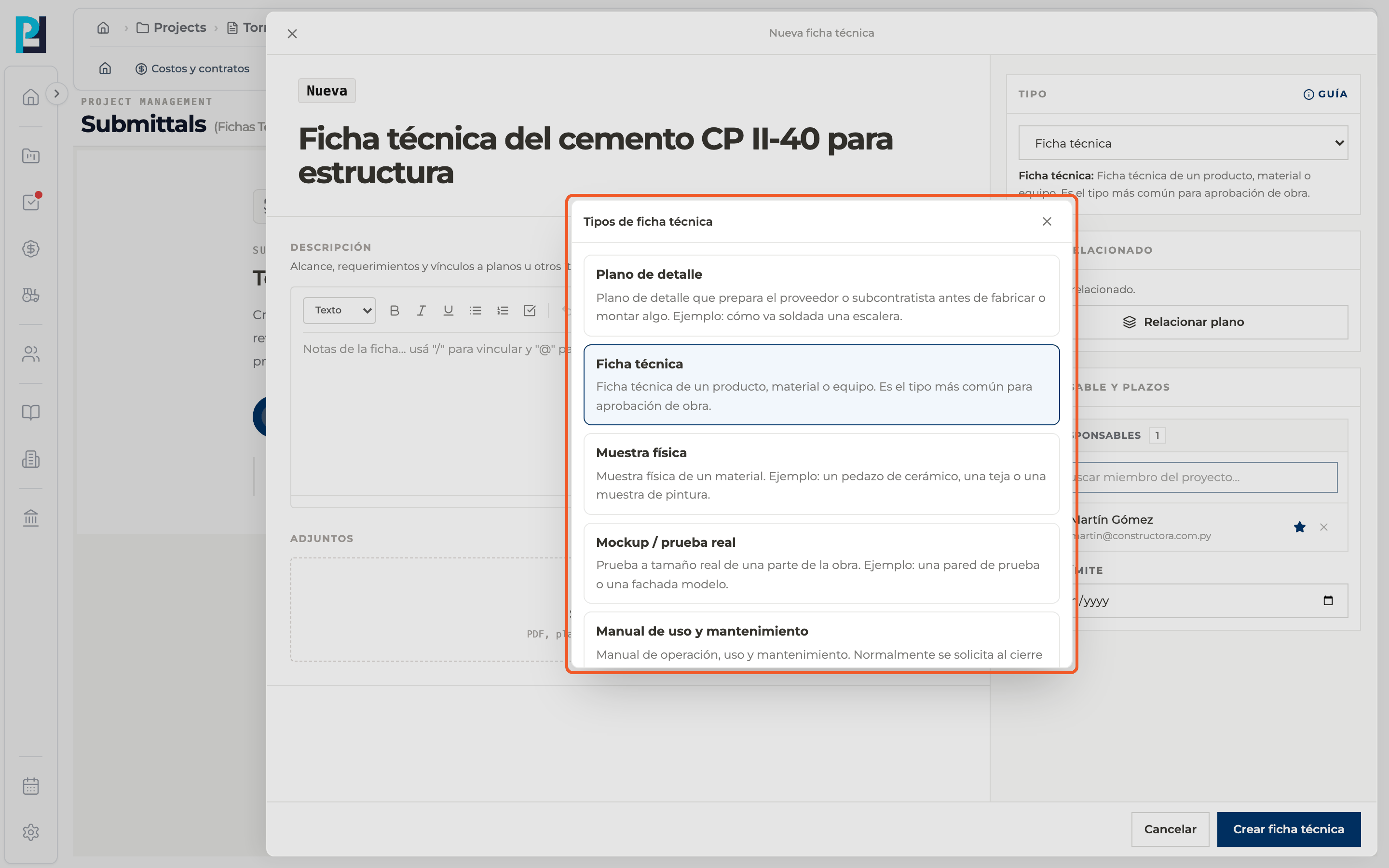Insert a bulleted list
Viewport: 1389px width, 868px height.
pyautogui.click(x=475, y=311)
